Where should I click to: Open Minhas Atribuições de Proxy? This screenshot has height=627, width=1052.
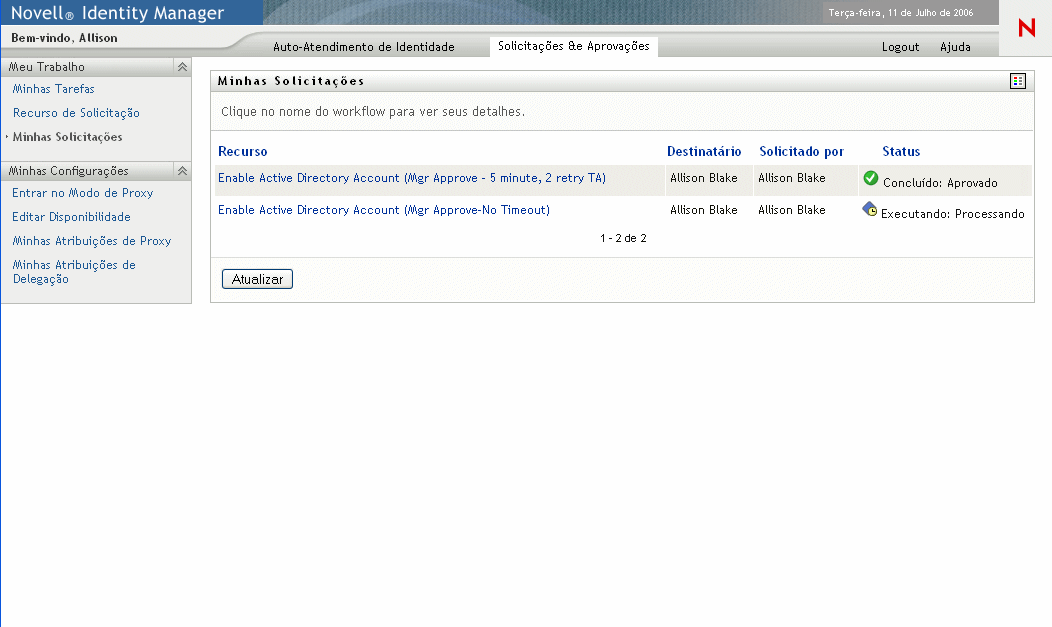[91, 241]
